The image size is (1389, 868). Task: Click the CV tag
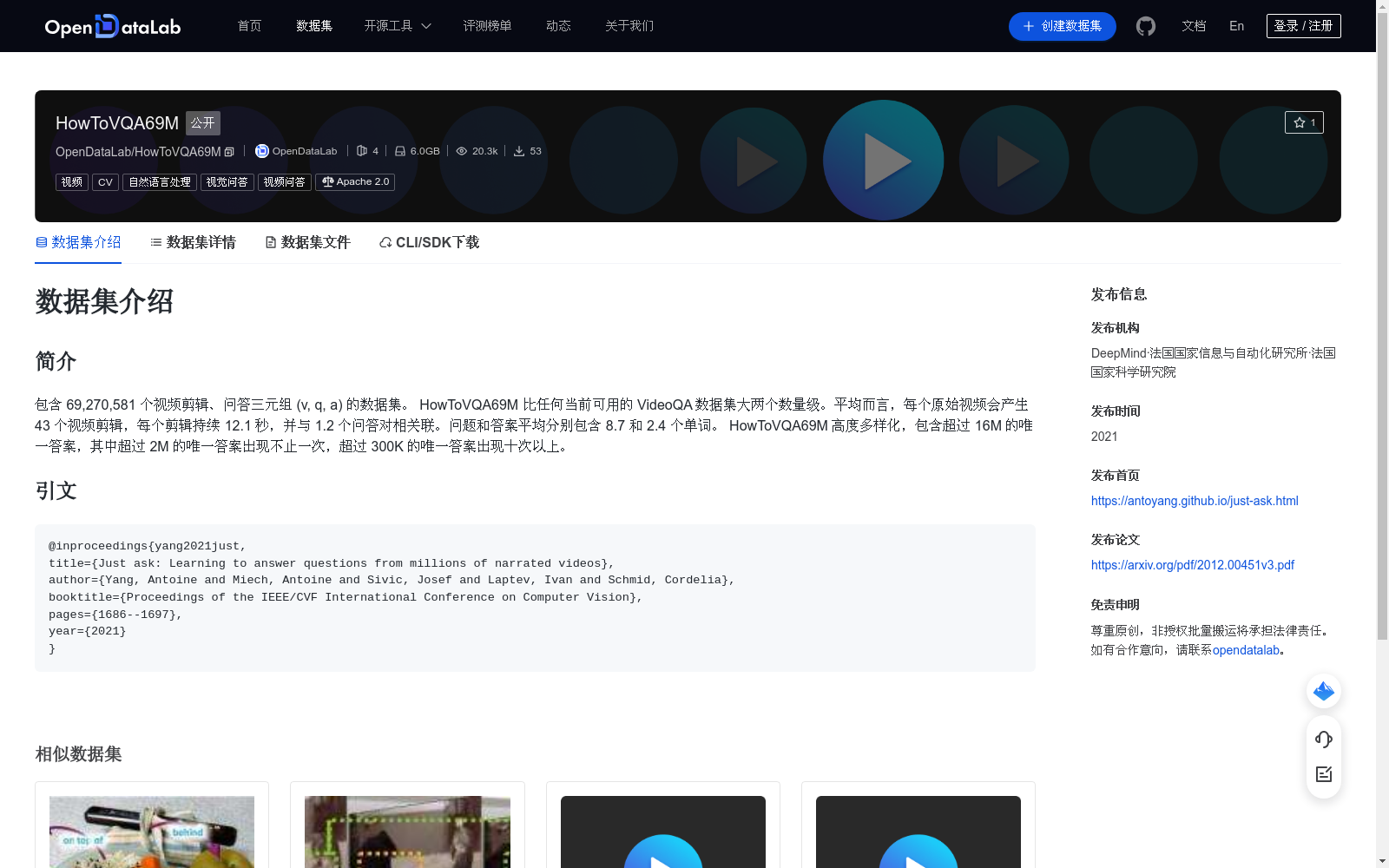[105, 182]
